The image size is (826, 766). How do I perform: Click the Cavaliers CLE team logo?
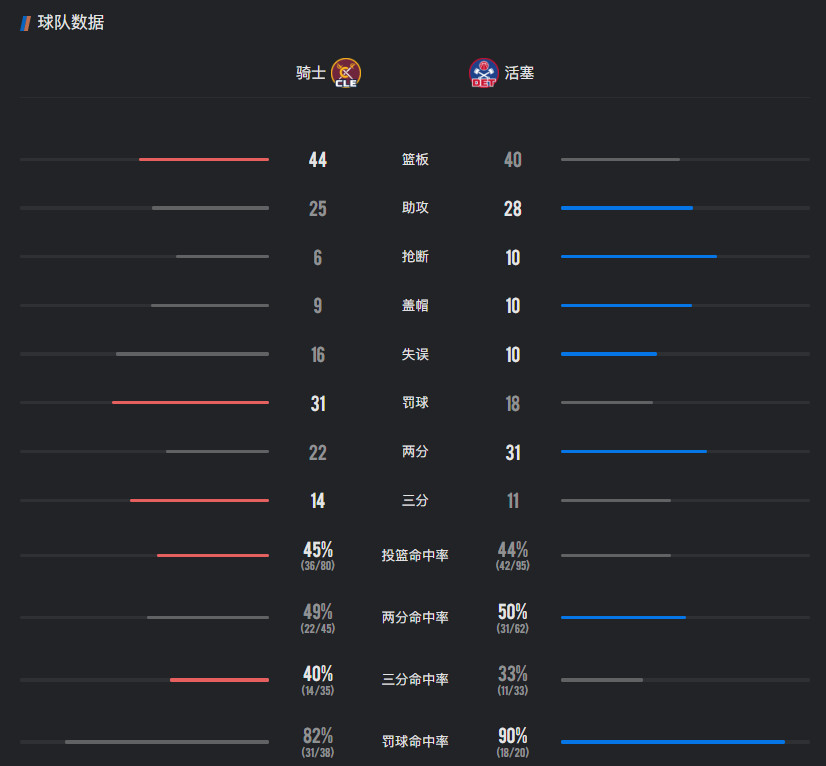pyautogui.click(x=346, y=73)
